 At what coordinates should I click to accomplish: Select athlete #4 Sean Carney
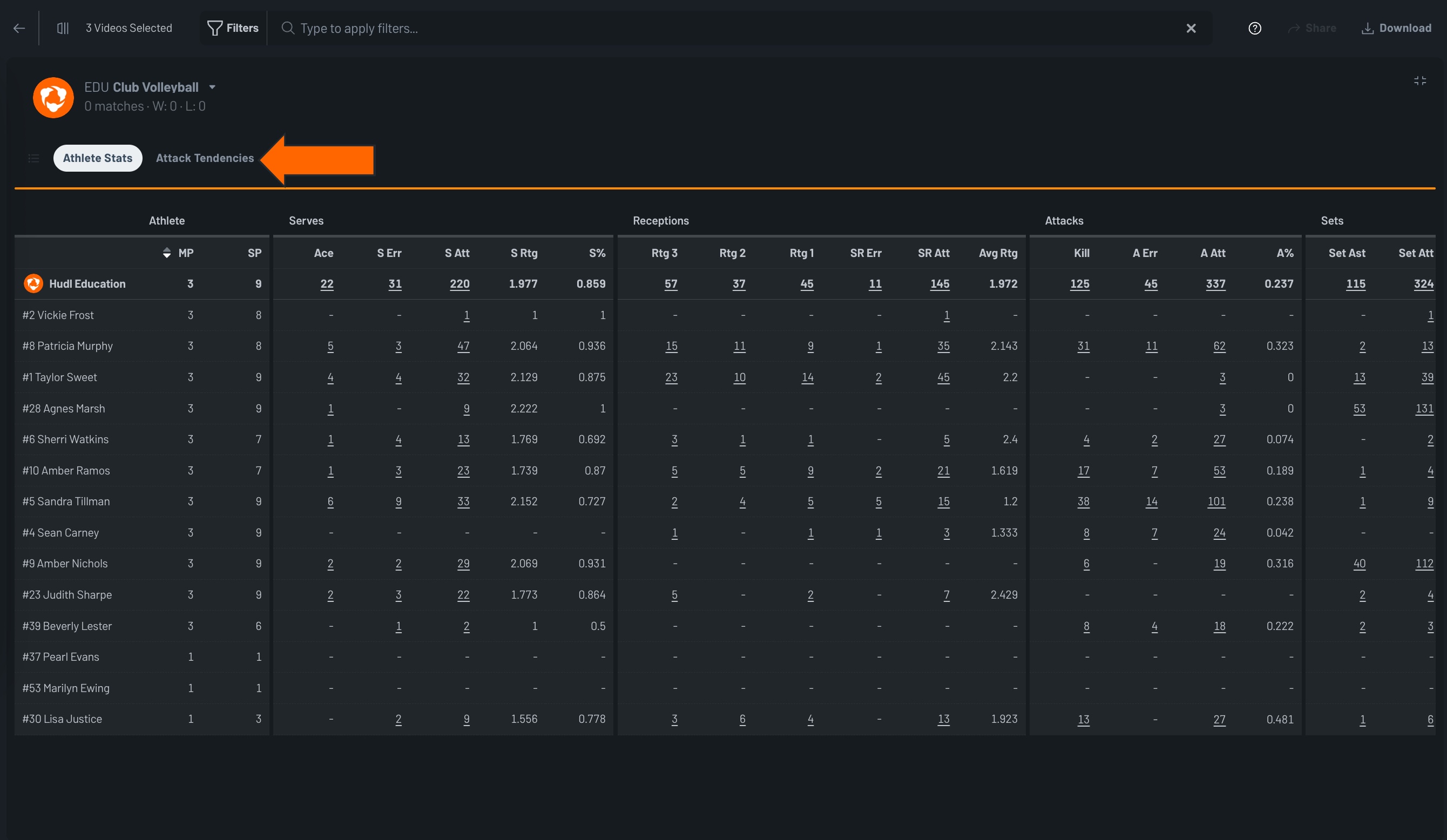61,533
